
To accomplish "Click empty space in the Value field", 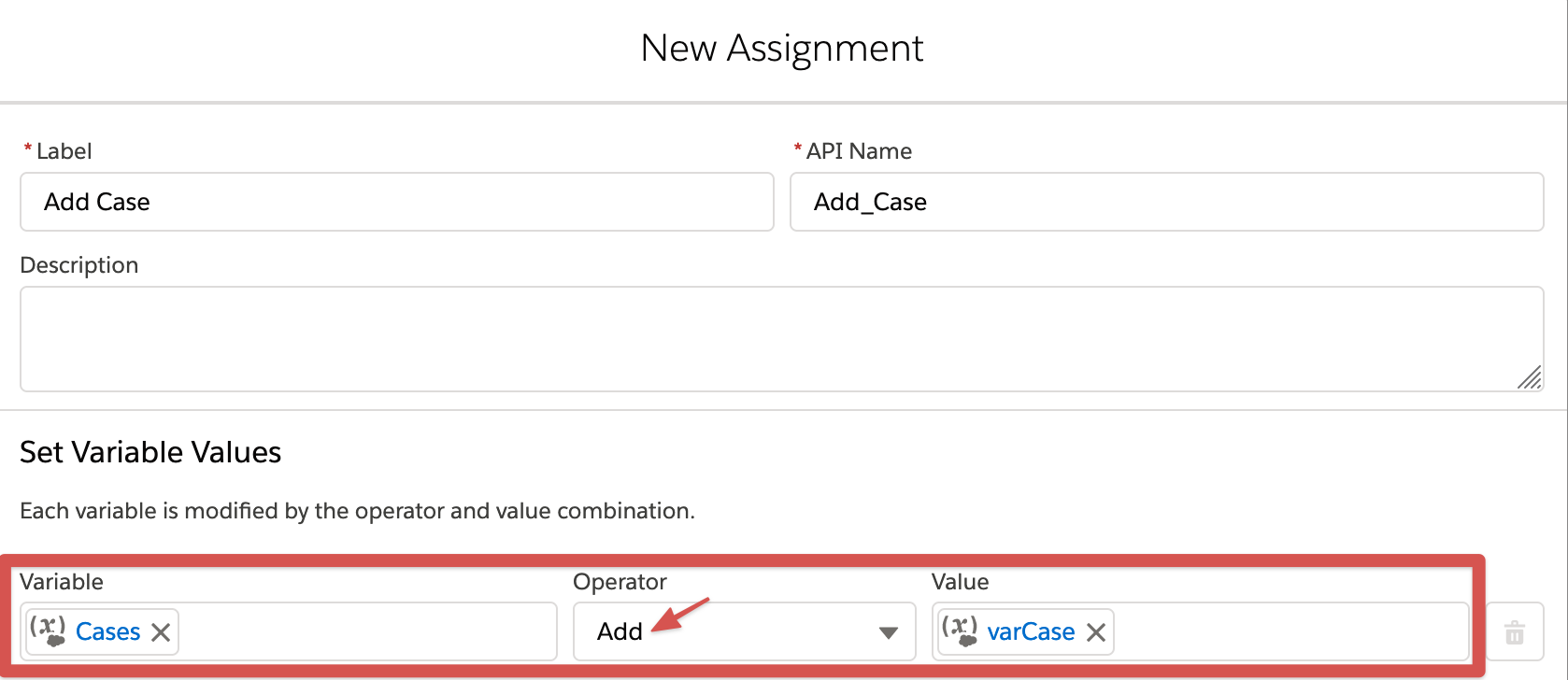I will click(1290, 632).
